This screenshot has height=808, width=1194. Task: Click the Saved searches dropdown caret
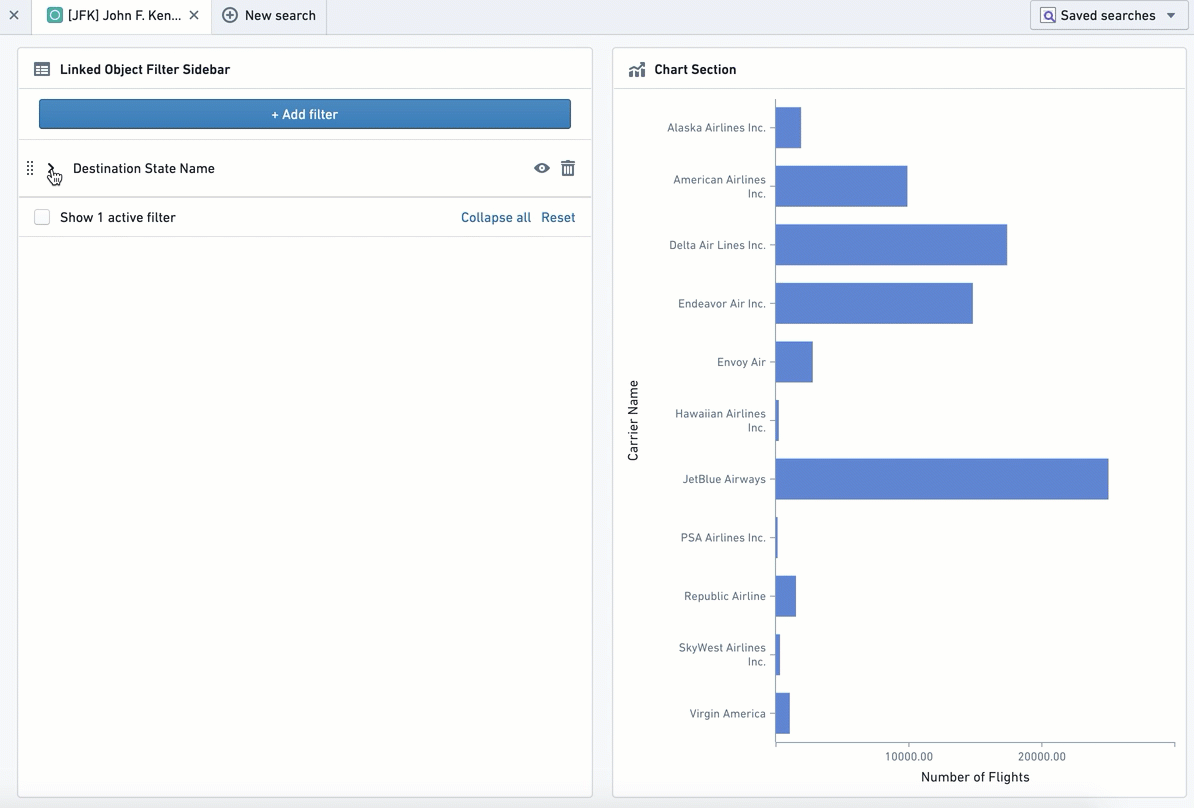(x=1171, y=15)
